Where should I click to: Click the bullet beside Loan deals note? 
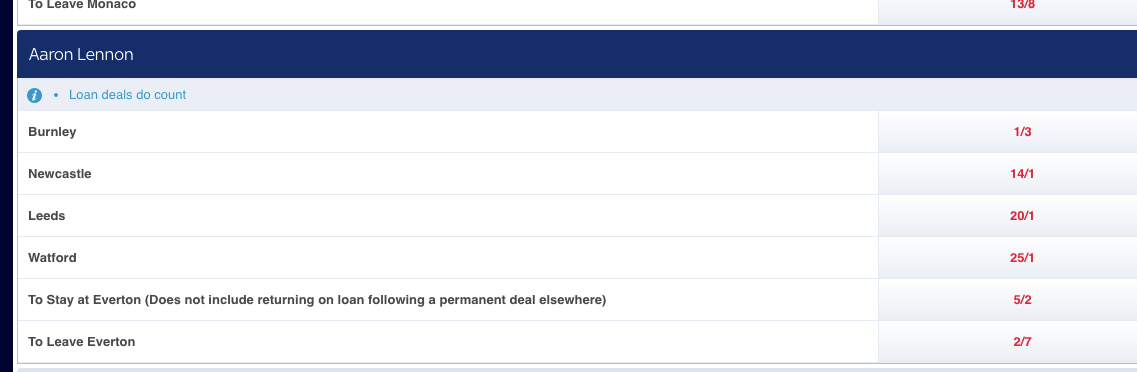pyautogui.click(x=56, y=95)
